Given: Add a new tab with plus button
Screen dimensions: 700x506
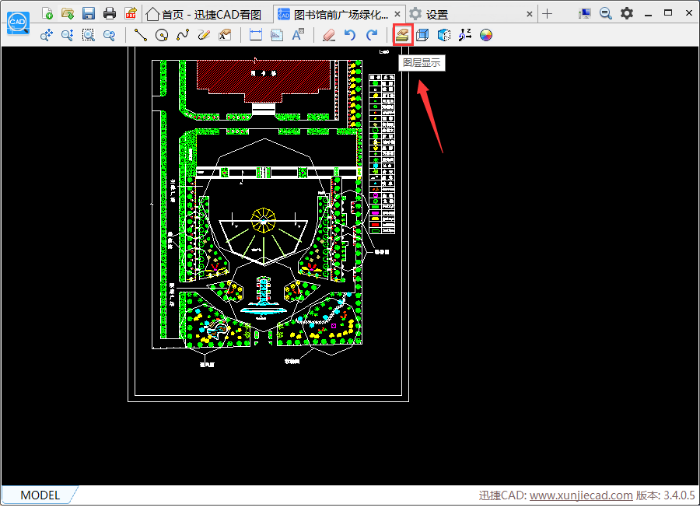Looking at the screenshot, I should [x=547, y=13].
